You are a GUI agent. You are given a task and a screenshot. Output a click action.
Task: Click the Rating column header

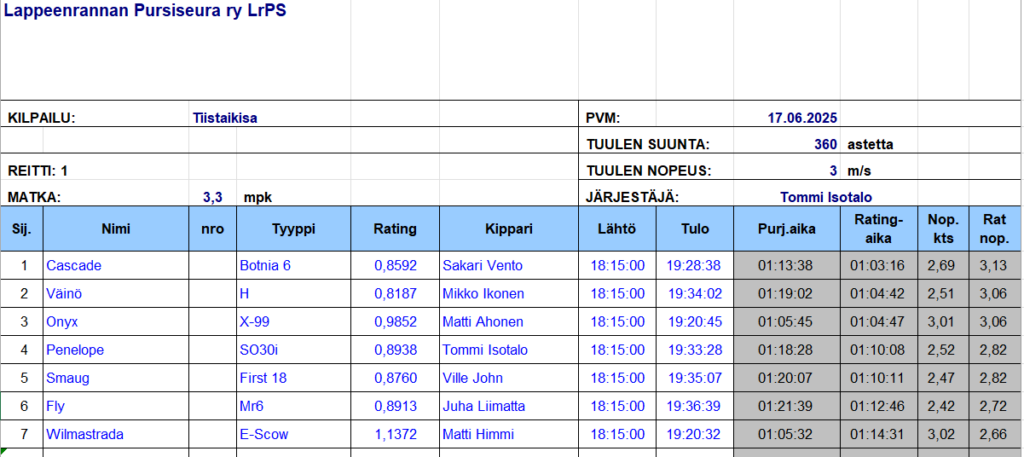coord(395,229)
